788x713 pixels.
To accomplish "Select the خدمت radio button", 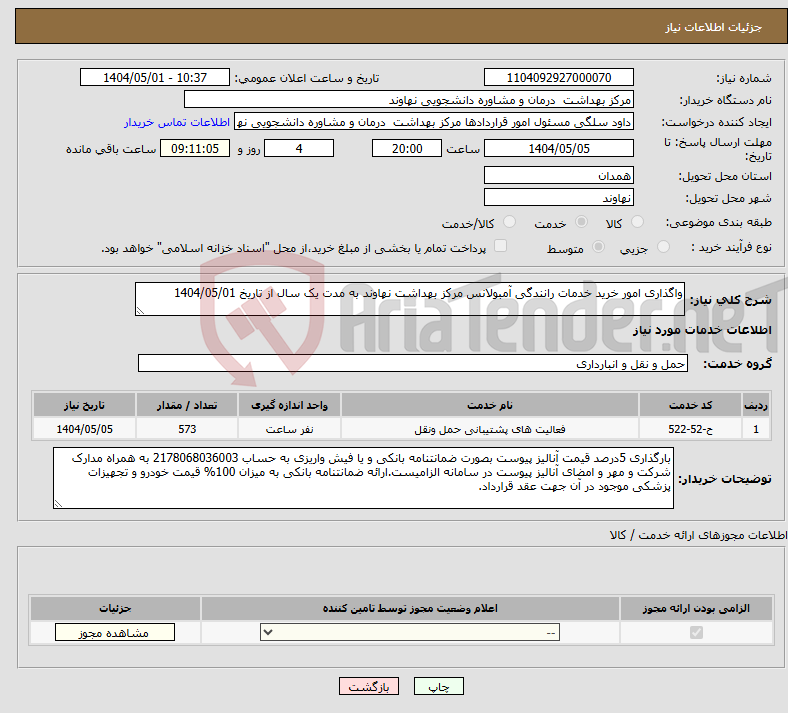I will pos(581,222).
